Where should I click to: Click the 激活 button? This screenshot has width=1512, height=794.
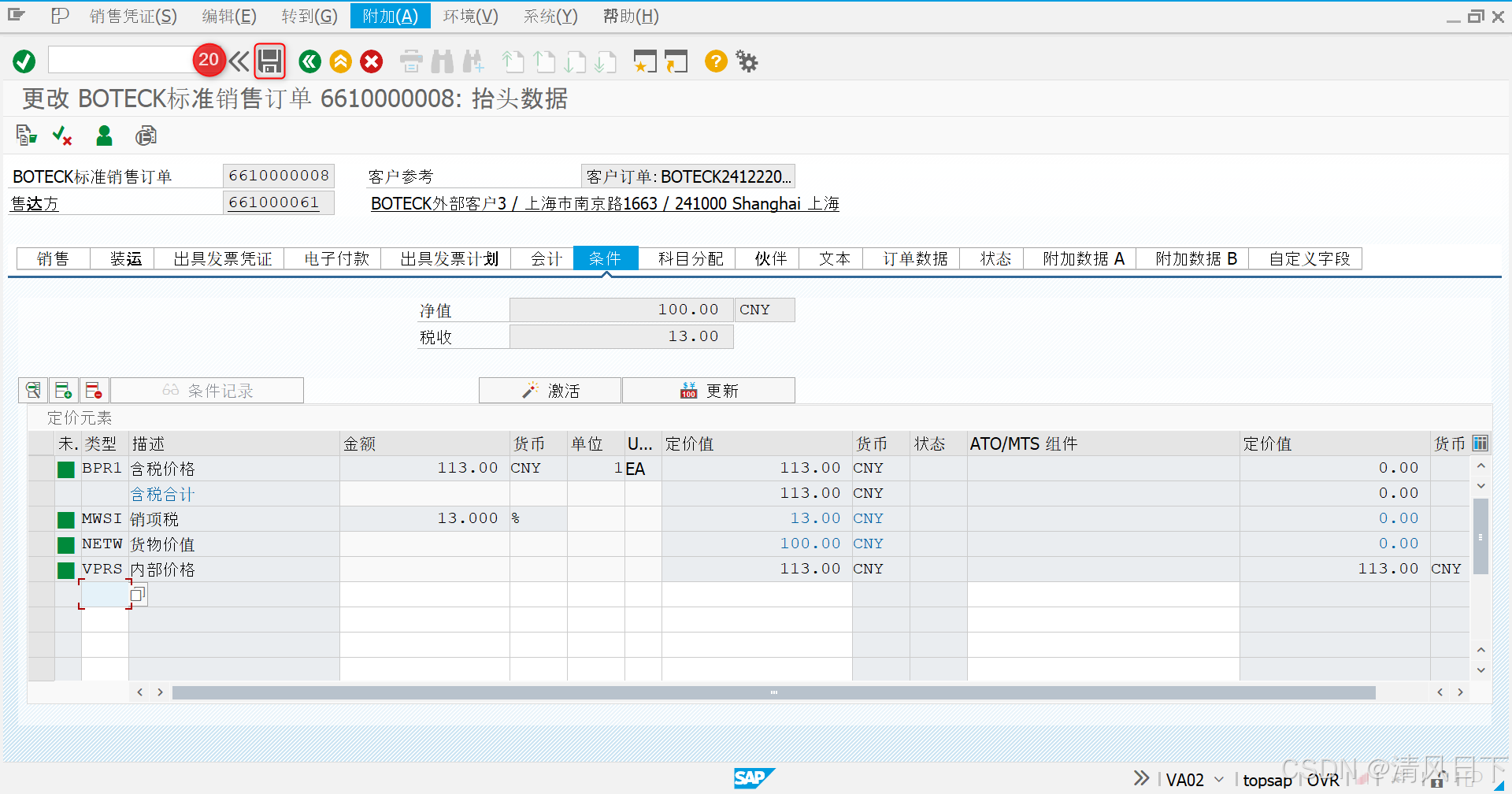(550, 390)
